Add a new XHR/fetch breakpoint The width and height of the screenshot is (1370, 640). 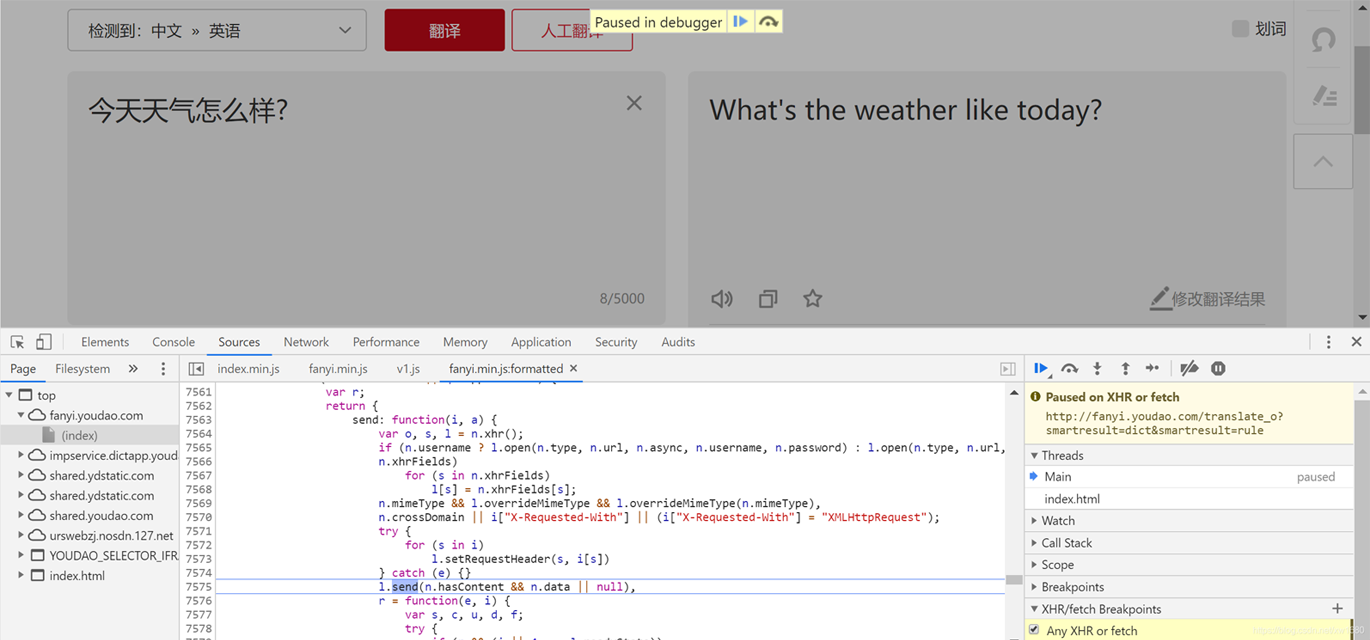click(x=1337, y=609)
